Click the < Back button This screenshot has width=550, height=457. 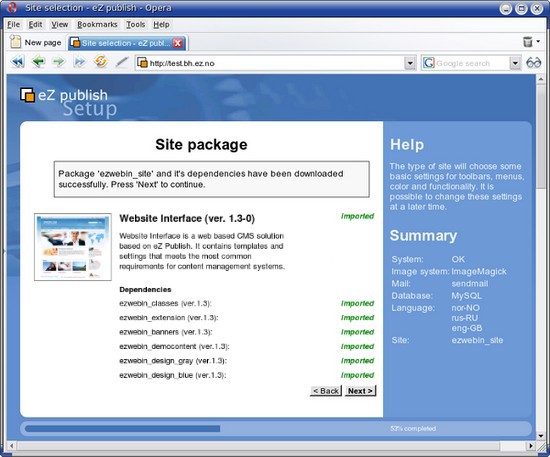pos(326,391)
